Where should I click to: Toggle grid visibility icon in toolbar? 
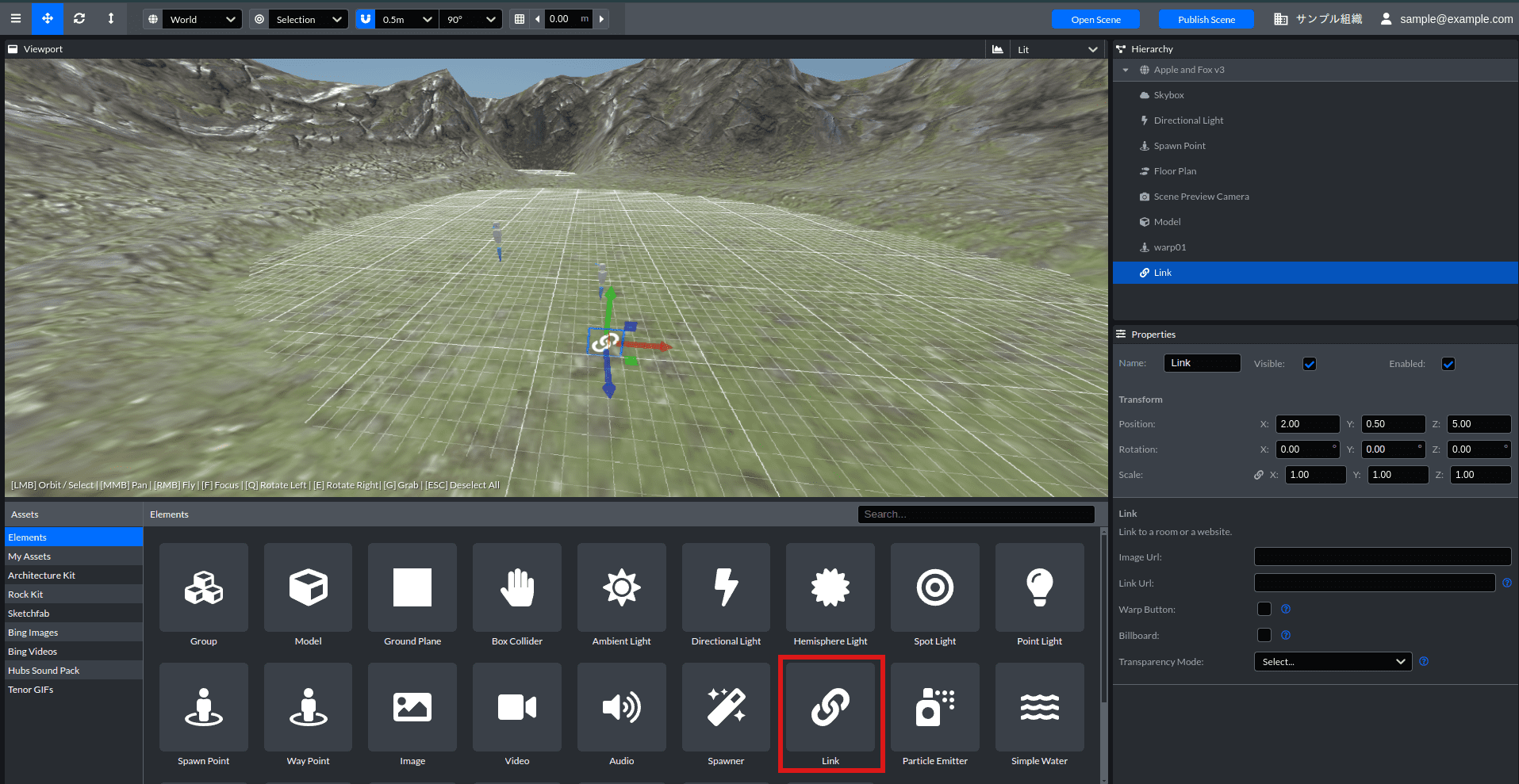click(x=520, y=19)
